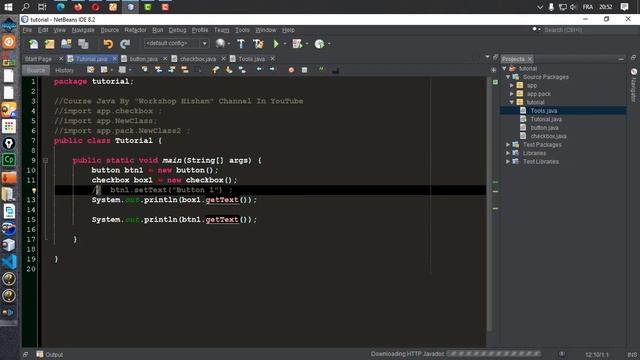This screenshot has height=360, width=640.
Task: Click the red Start Macro Recording icon
Action: tap(291, 70)
